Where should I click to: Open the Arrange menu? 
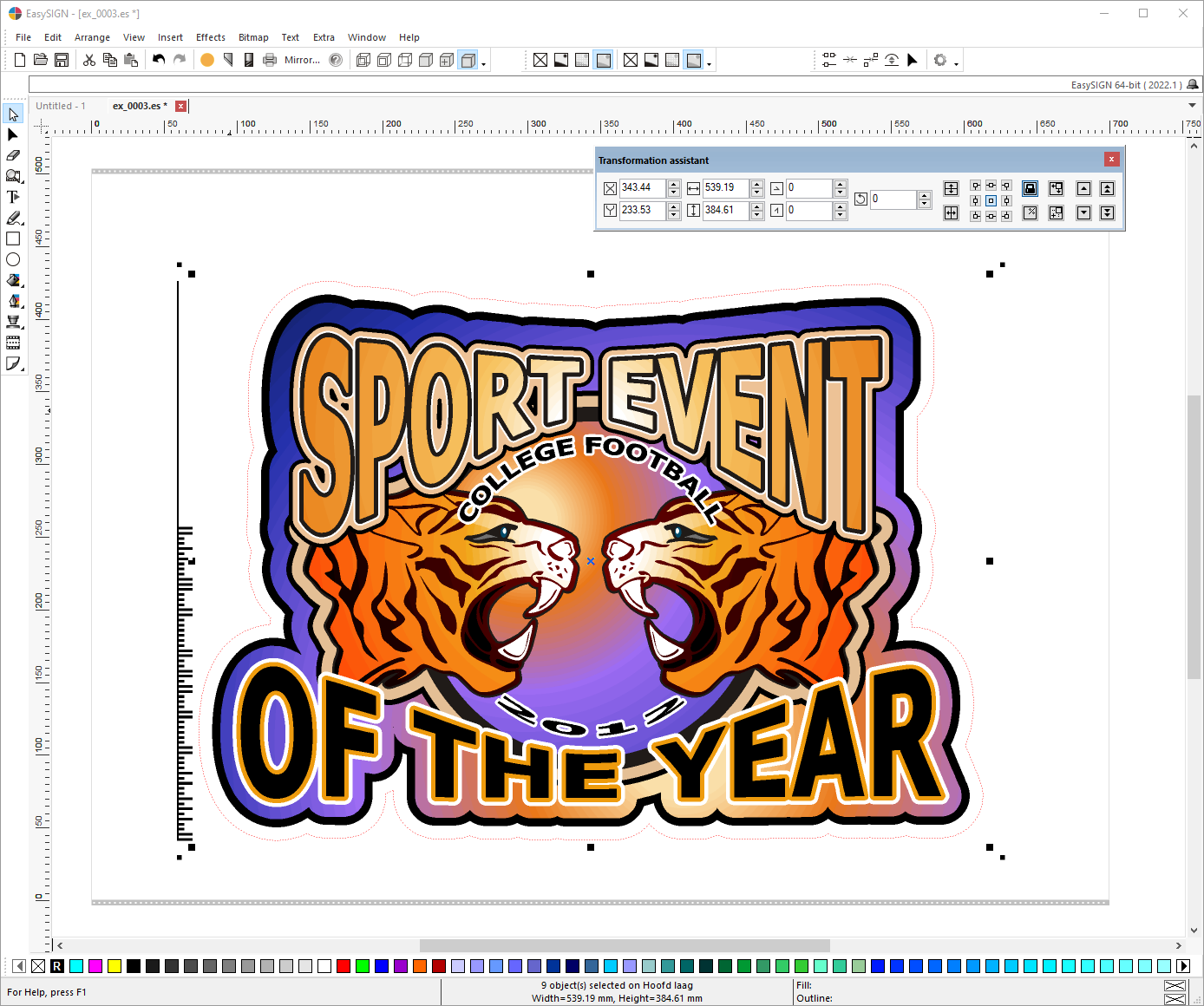[x=92, y=37]
